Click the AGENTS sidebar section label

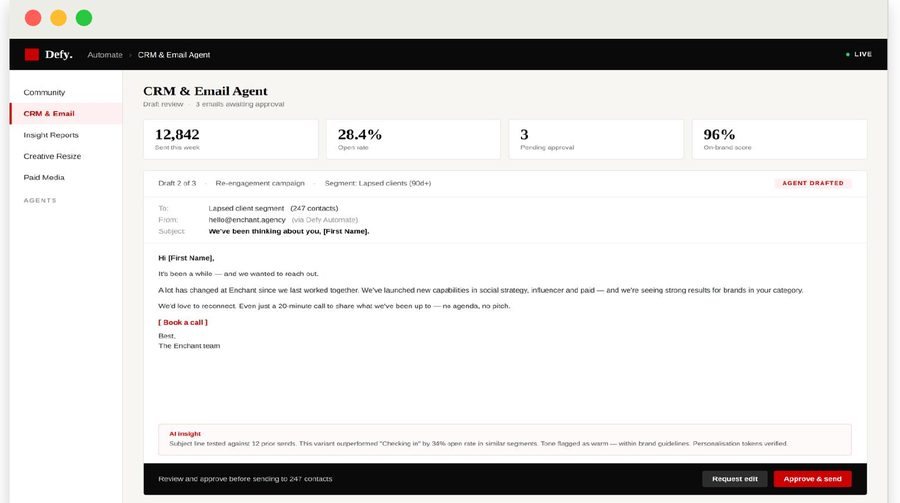tap(40, 200)
